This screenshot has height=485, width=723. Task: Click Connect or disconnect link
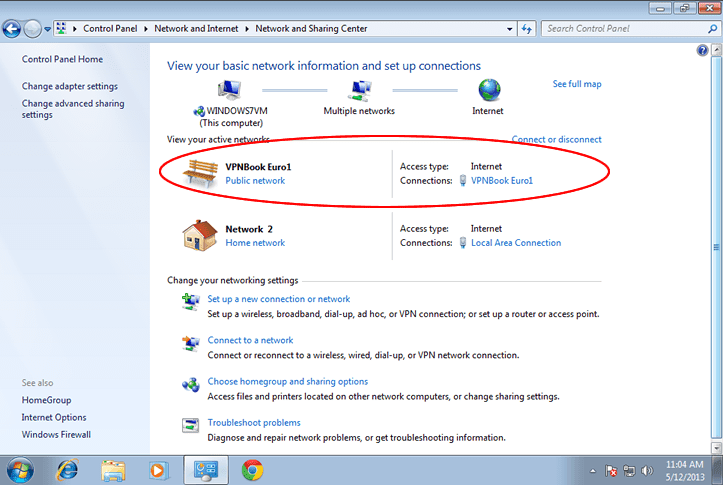tap(557, 139)
